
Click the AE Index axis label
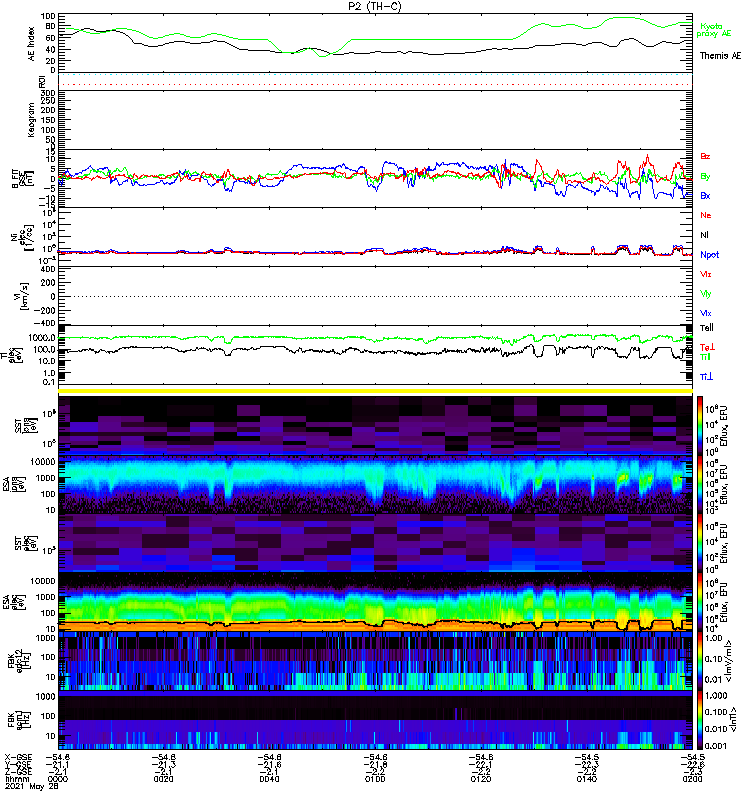(32, 44)
